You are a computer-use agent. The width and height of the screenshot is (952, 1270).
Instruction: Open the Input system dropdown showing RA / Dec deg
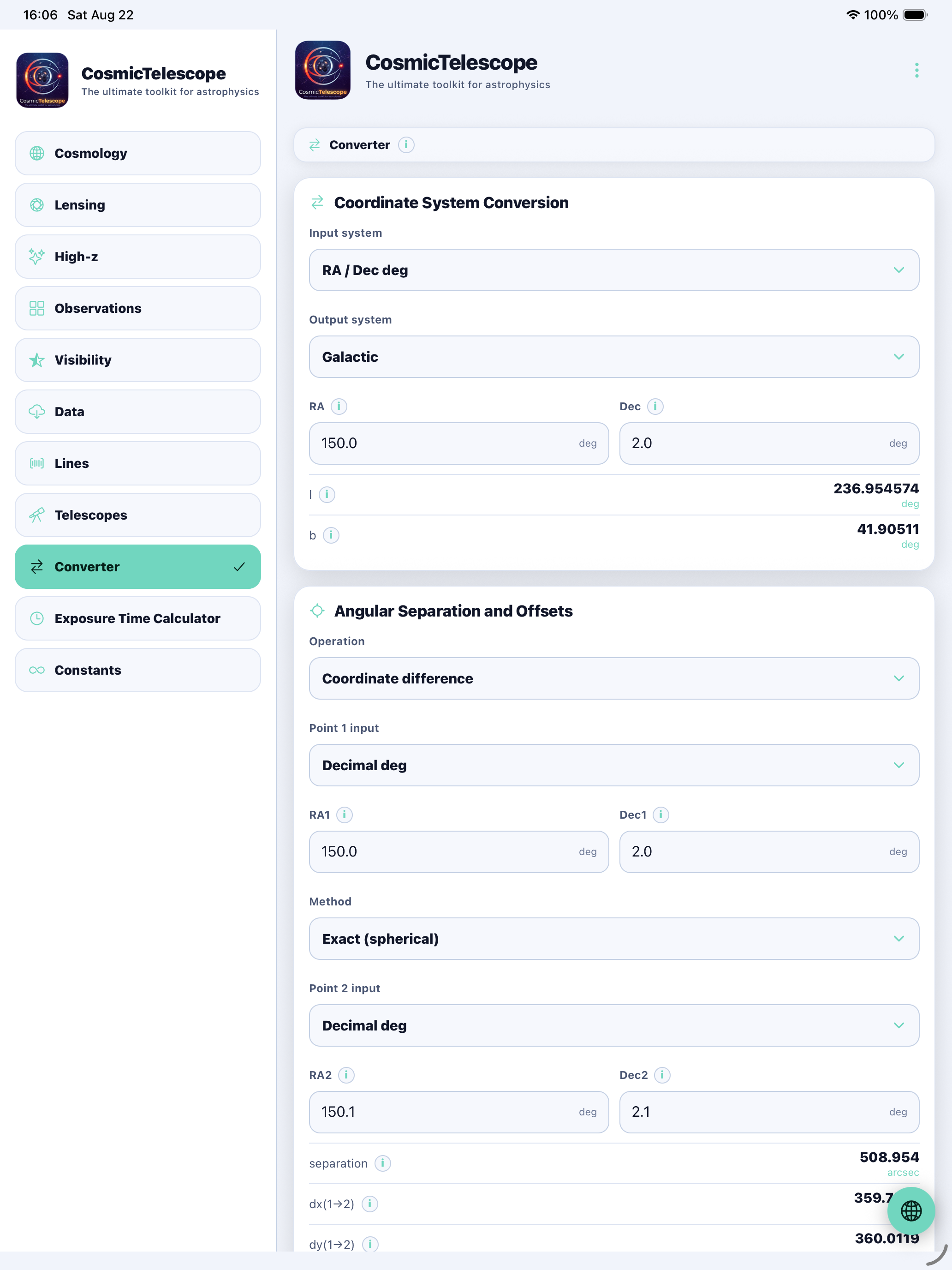click(x=614, y=270)
